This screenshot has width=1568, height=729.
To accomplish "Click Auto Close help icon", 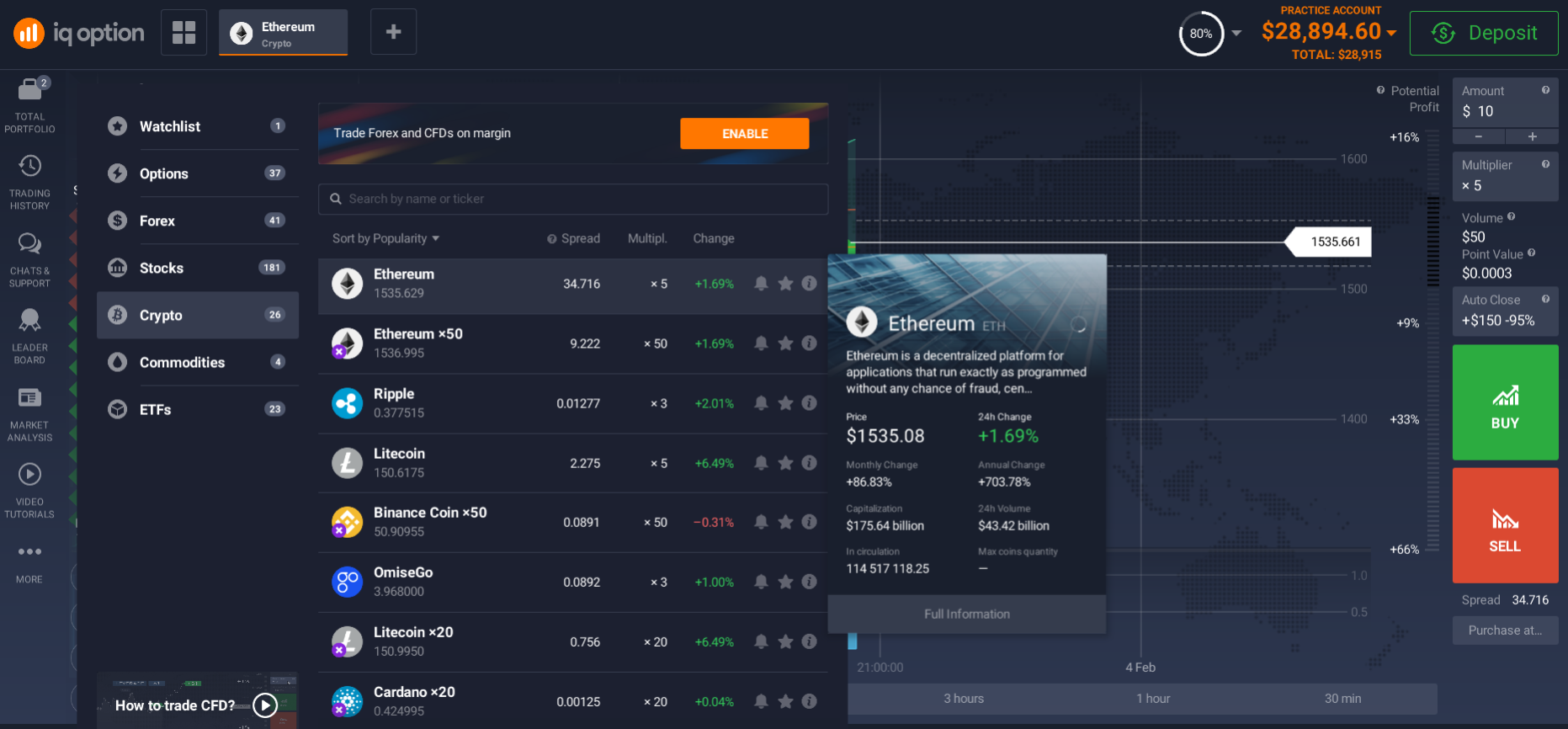I will click(x=1545, y=299).
